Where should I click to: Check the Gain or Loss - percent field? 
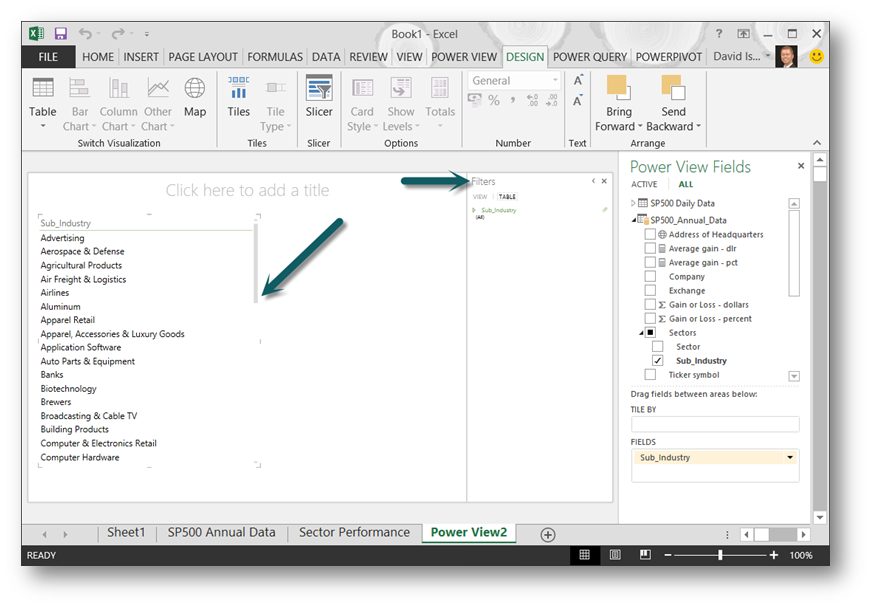(x=650, y=318)
